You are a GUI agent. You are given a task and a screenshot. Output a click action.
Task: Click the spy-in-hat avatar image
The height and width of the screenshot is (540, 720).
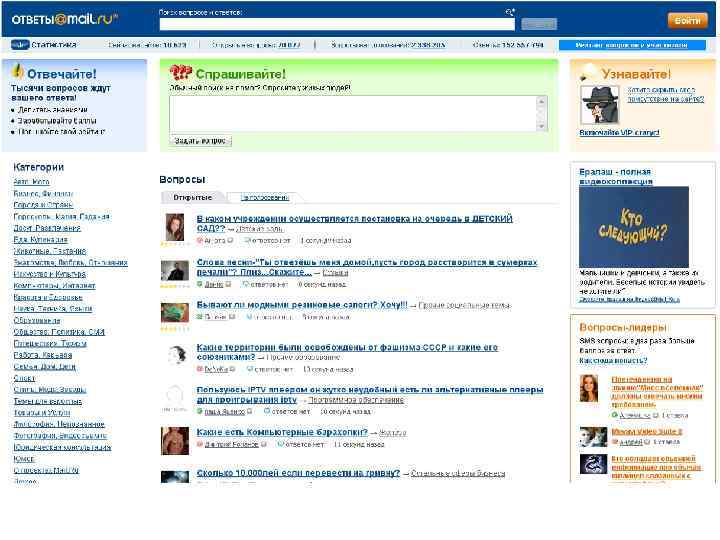[599, 105]
